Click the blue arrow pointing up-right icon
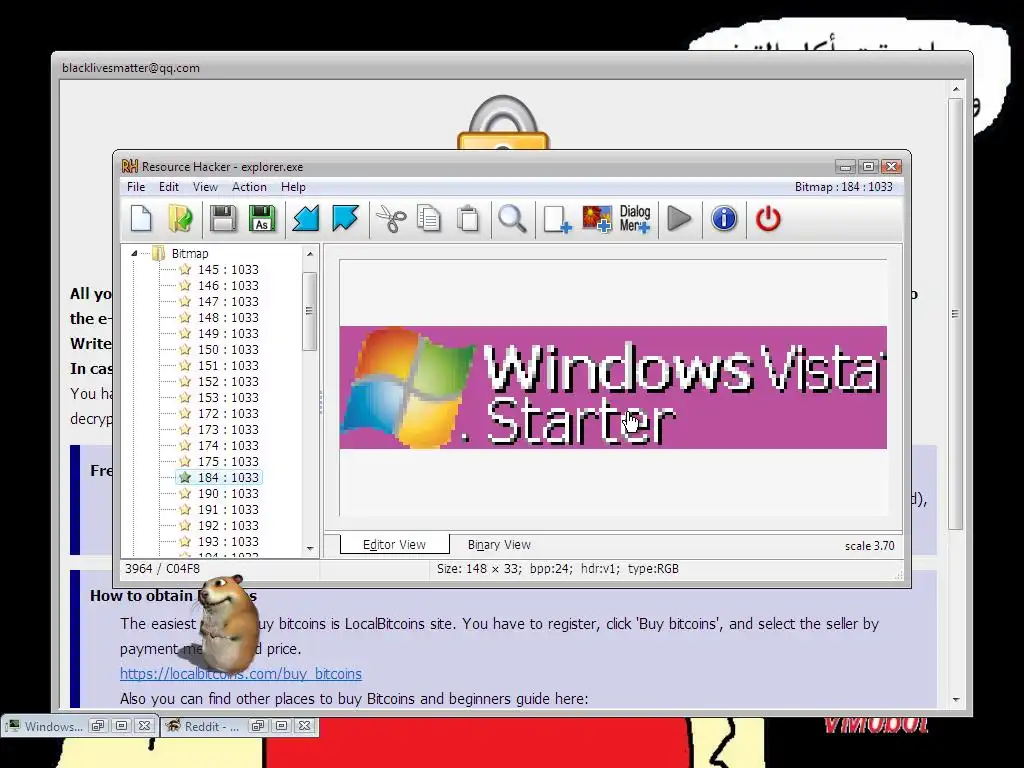The image size is (1024, 768). 345,219
